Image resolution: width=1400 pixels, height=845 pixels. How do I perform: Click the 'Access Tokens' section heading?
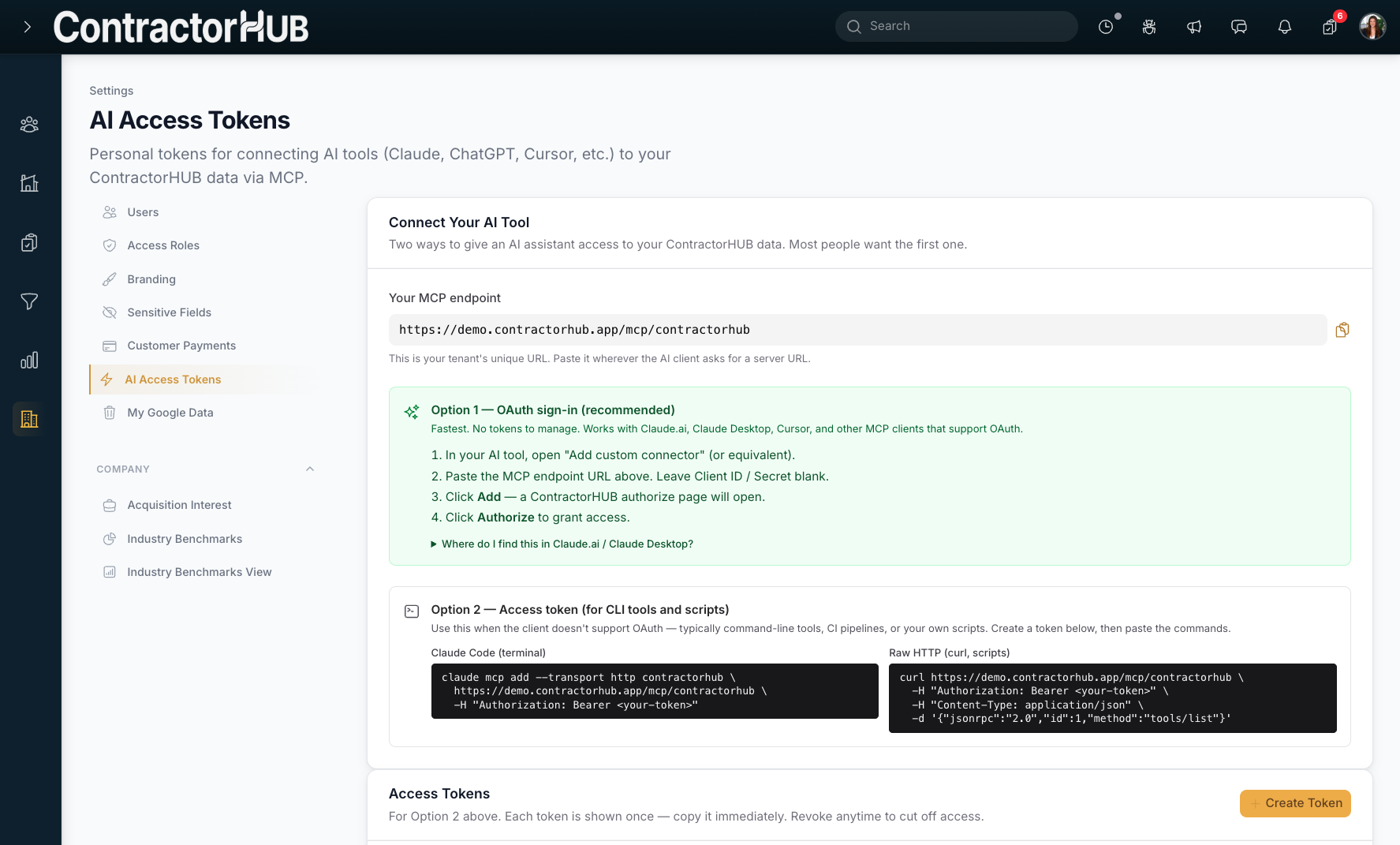click(439, 794)
